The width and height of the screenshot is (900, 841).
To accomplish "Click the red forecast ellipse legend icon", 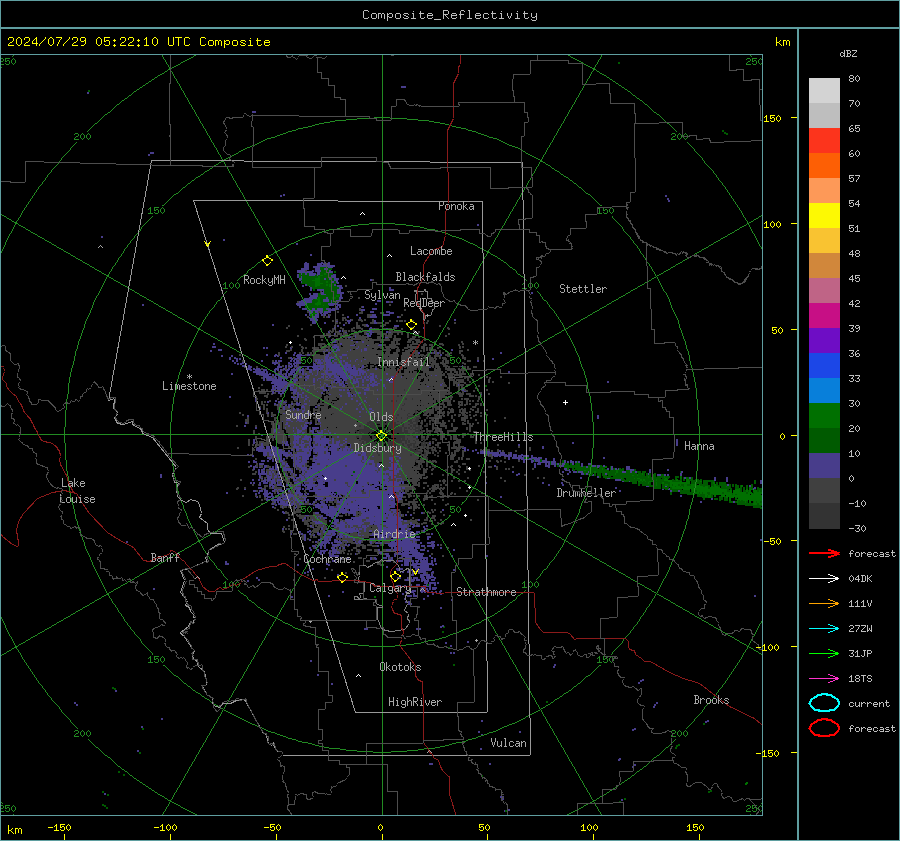I will click(x=824, y=728).
